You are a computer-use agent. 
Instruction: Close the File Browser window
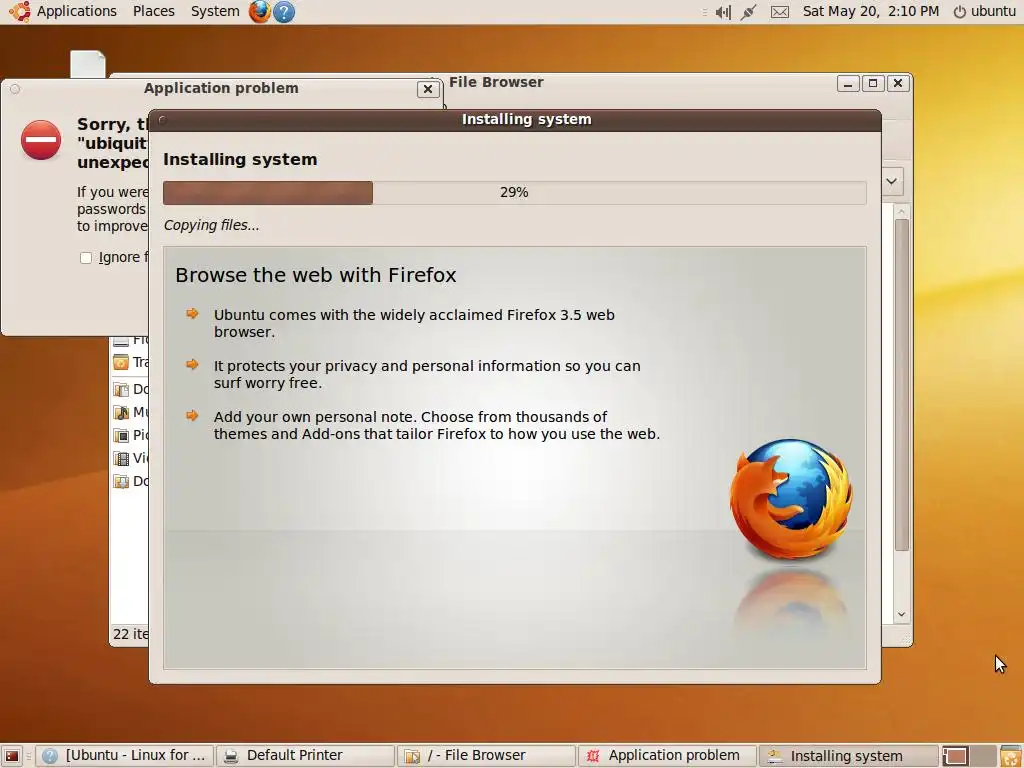(x=898, y=84)
